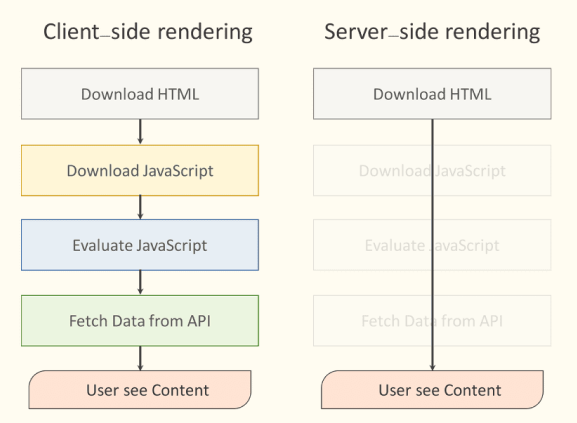The width and height of the screenshot is (577, 423).
Task: Select the blue Evaluate JavaScript box
Action: pos(140,245)
